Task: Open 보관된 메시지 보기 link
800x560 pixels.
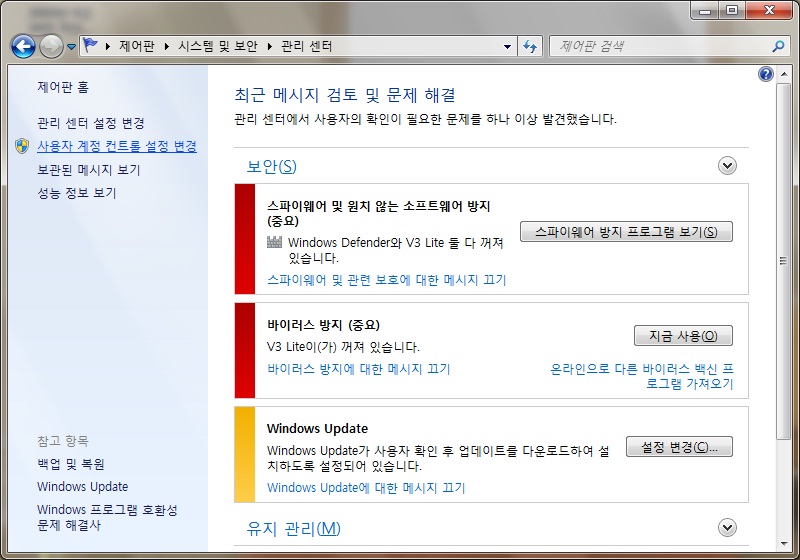Action: pyautogui.click(x=89, y=170)
